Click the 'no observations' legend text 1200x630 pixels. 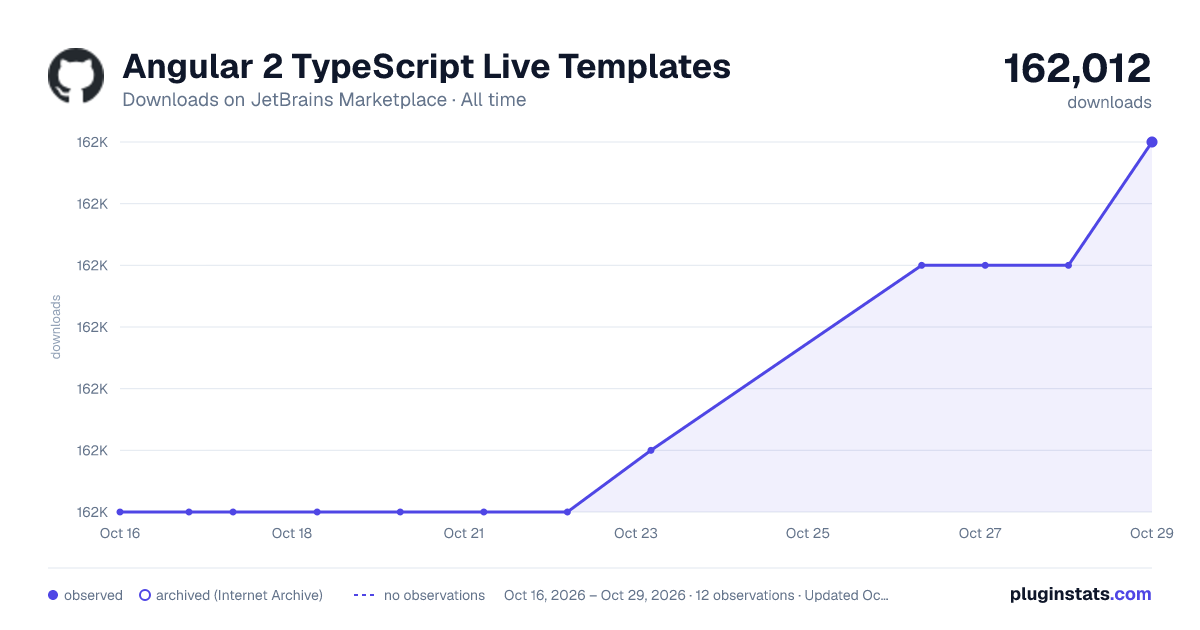[434, 595]
